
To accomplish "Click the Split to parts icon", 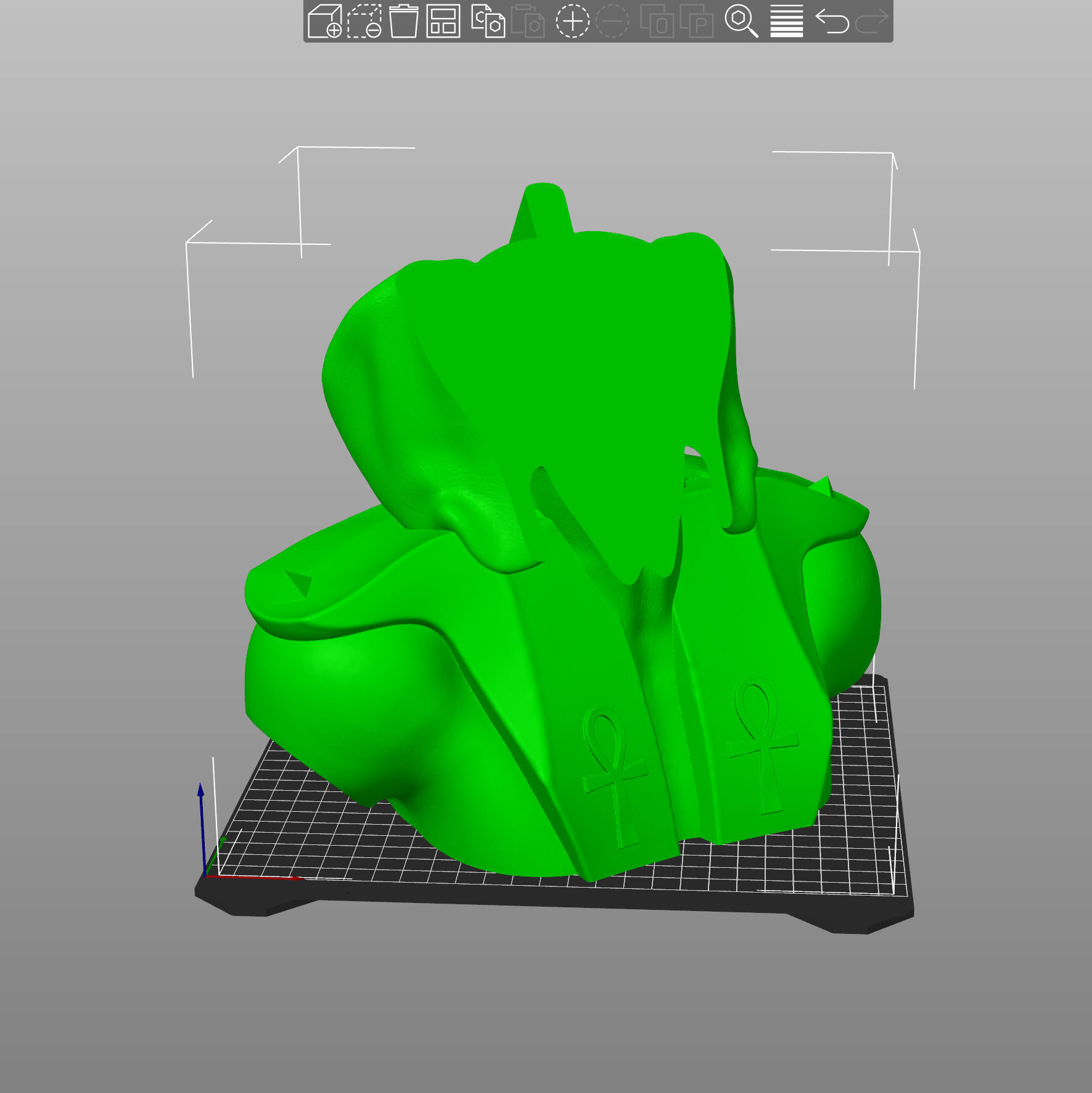I will coord(697,21).
